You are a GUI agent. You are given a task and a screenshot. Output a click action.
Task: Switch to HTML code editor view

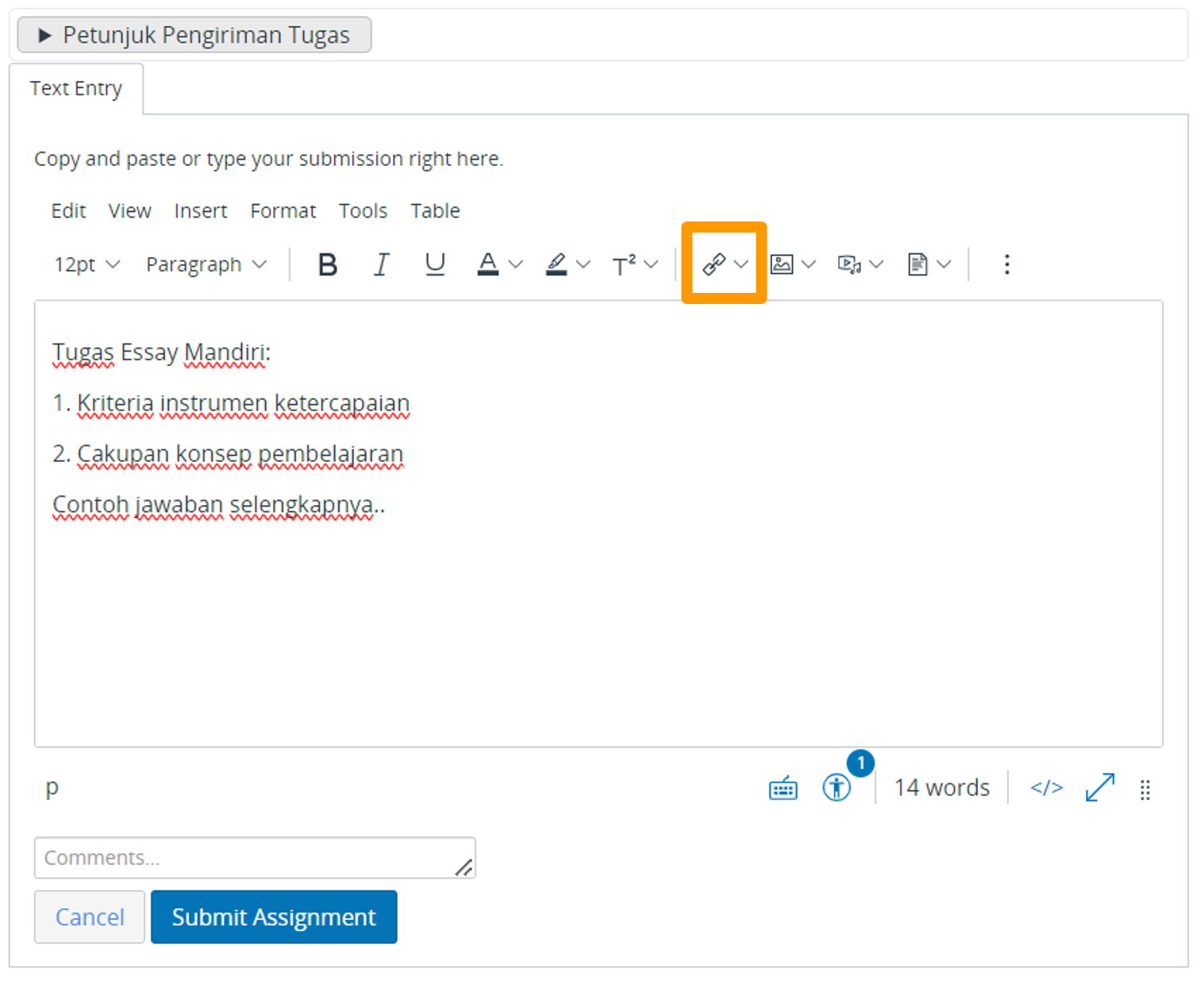[1046, 788]
